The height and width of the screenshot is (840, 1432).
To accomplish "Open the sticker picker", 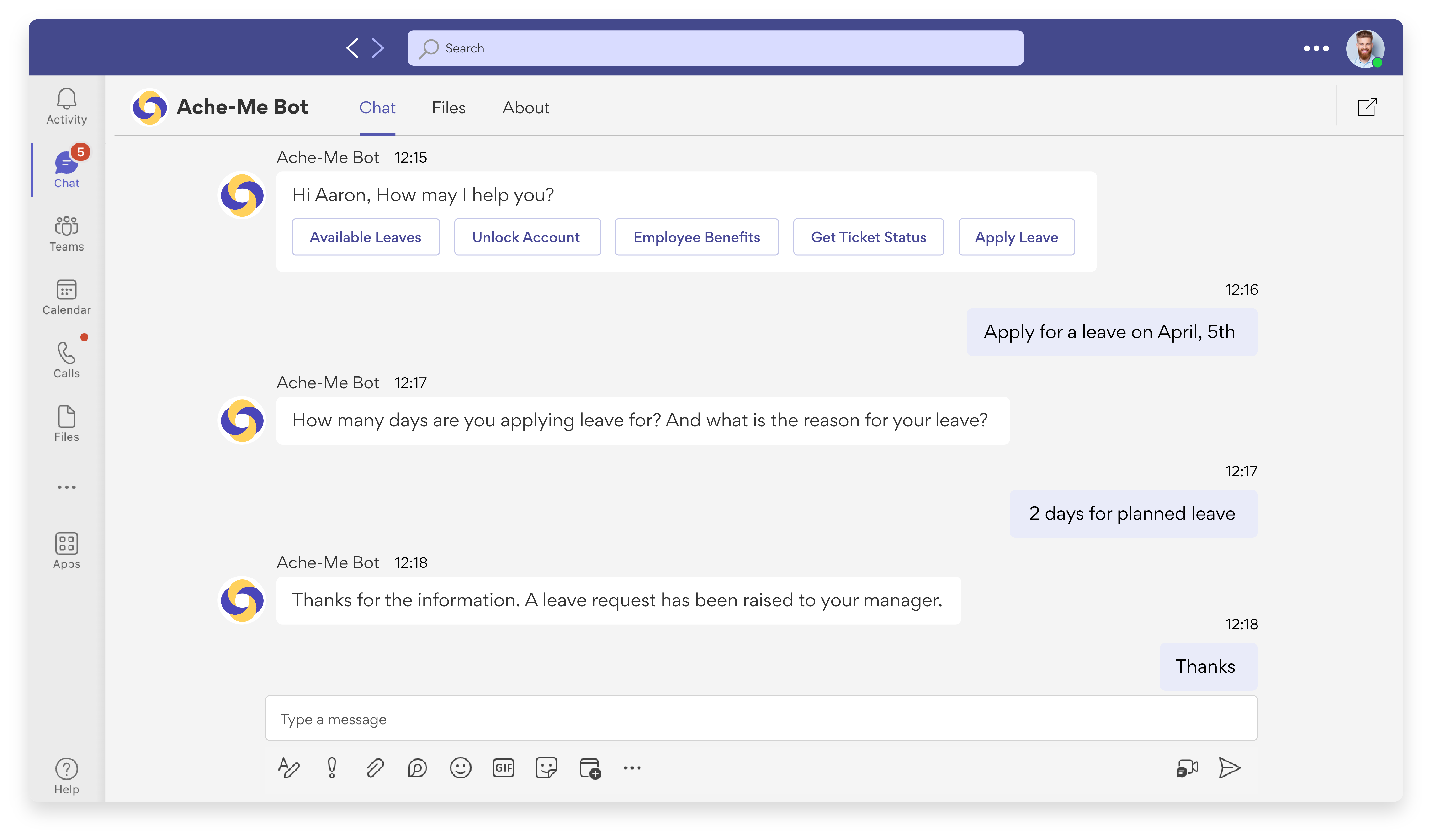I will [x=546, y=768].
